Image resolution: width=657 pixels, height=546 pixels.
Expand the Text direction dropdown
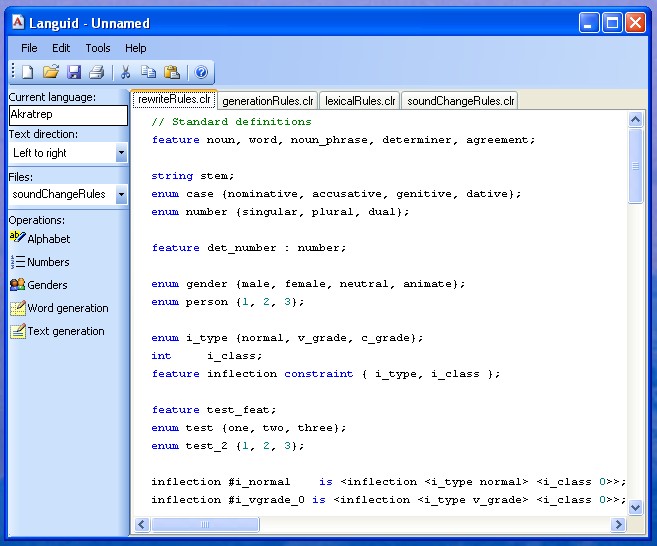(x=121, y=153)
